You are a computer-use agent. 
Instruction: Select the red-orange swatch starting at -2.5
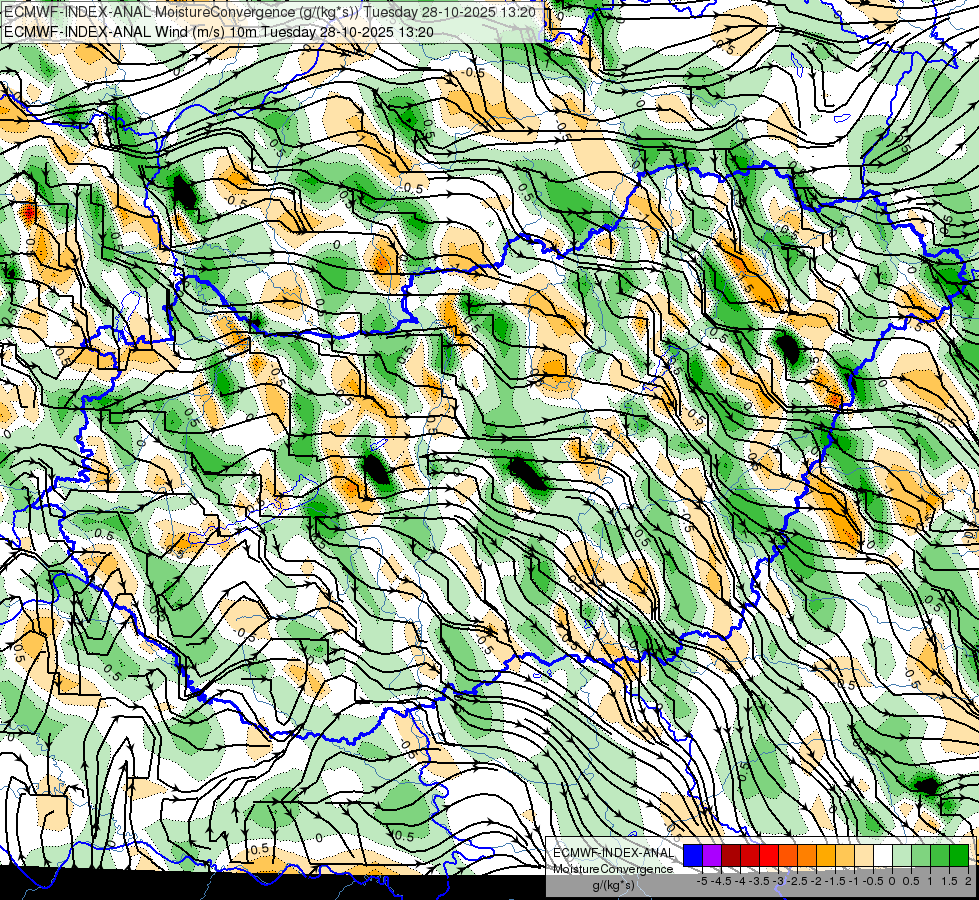tap(788, 856)
